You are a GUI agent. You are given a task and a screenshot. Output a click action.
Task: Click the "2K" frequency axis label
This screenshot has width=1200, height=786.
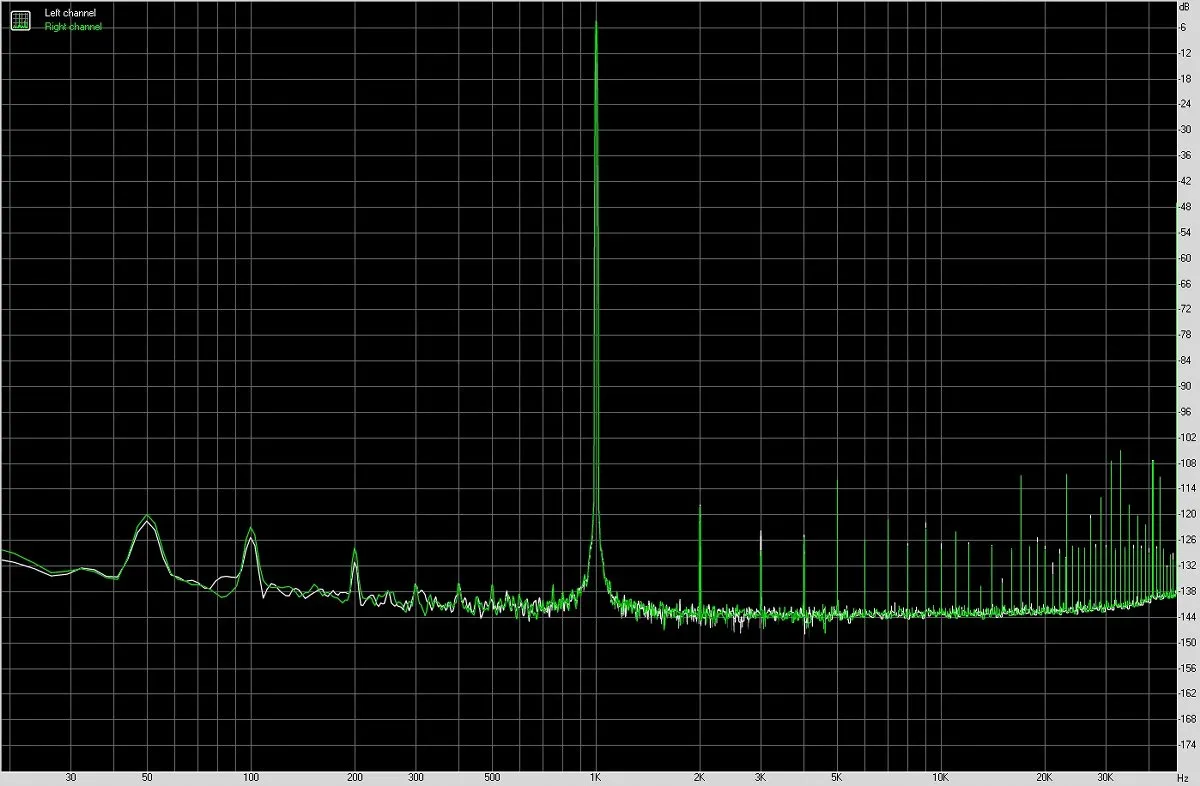coord(700,777)
